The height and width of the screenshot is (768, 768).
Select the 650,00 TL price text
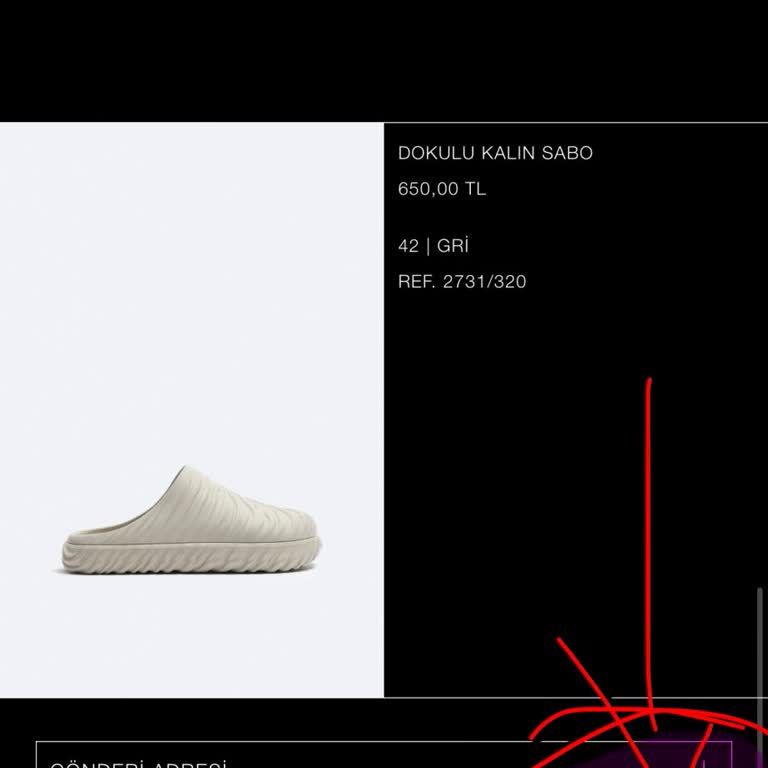click(x=442, y=189)
